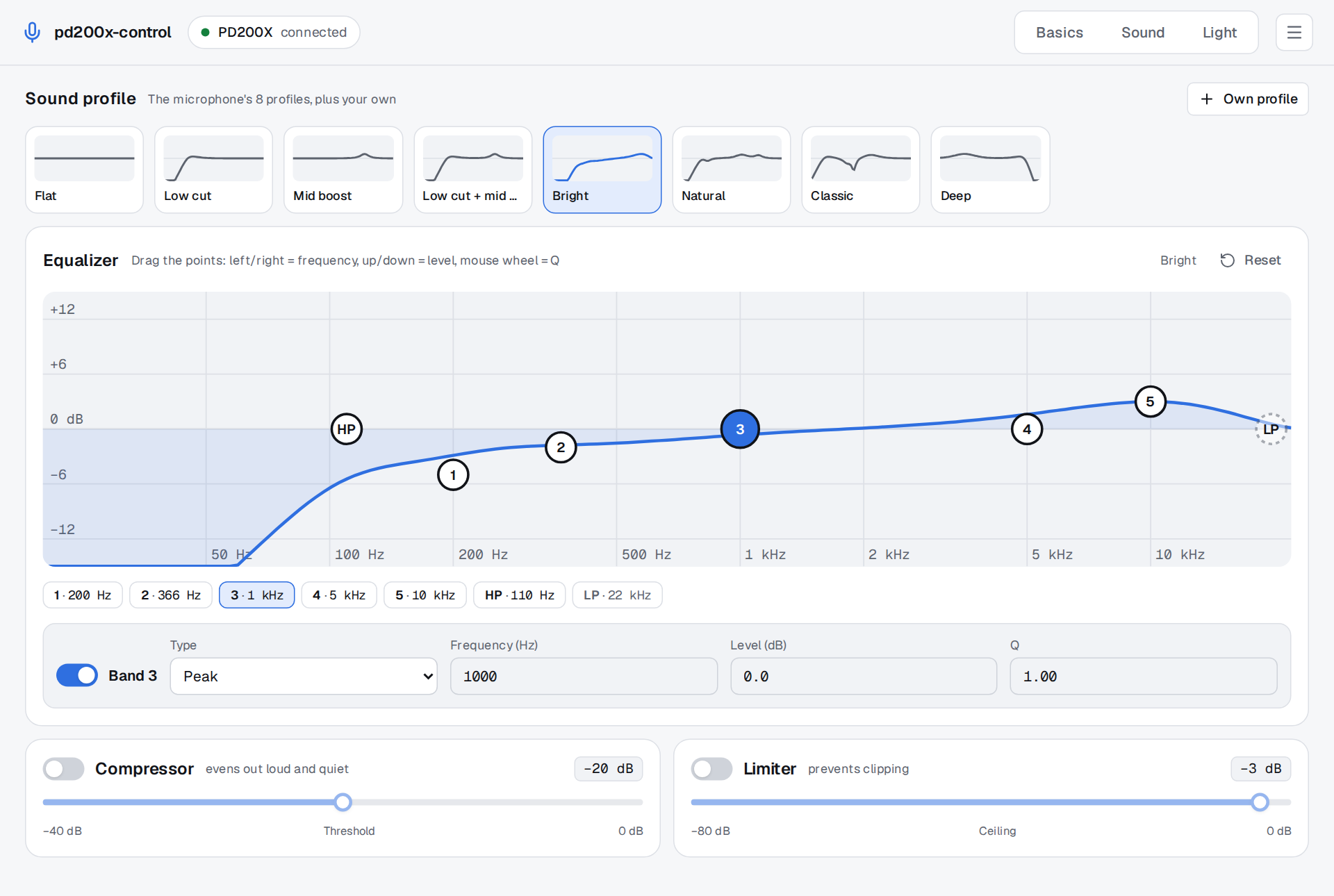This screenshot has width=1334, height=896.
Task: Click the Level (dB) input field
Action: click(x=864, y=677)
